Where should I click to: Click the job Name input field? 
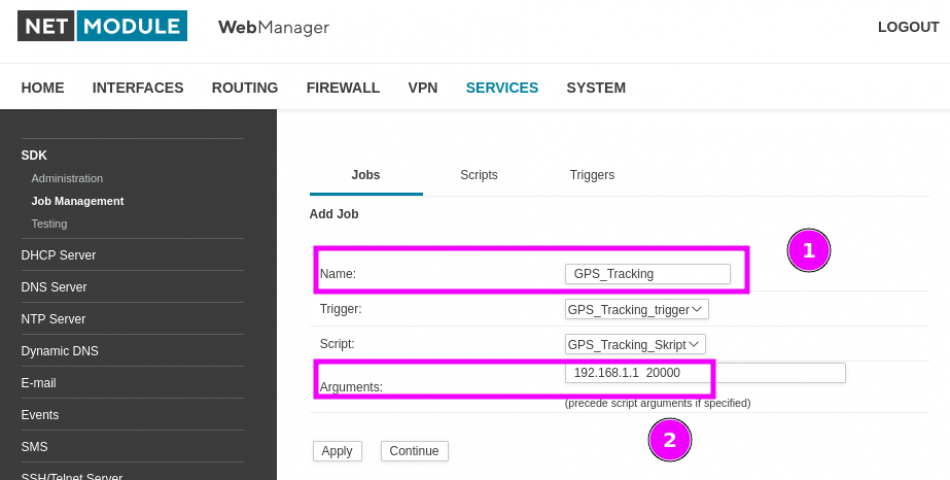[648, 274]
